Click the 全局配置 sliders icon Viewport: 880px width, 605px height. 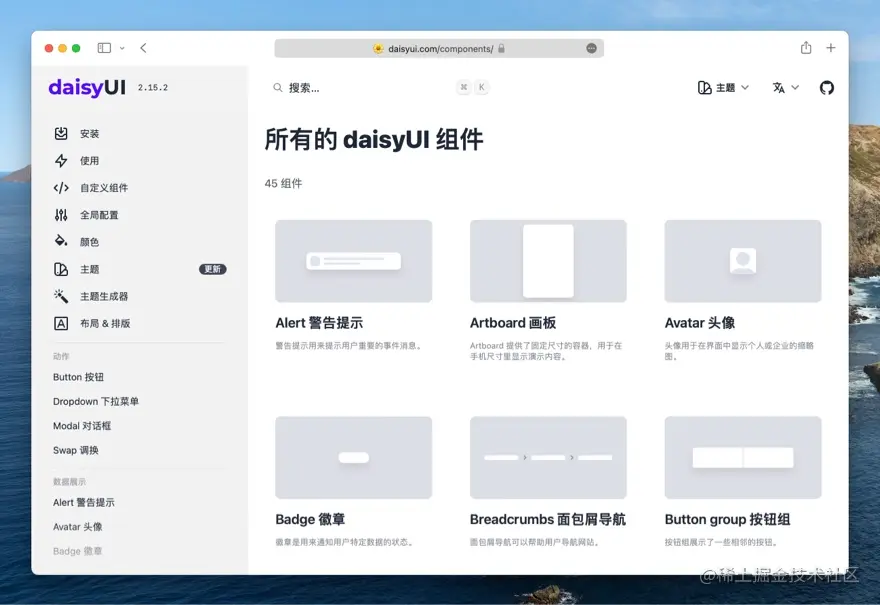point(62,213)
